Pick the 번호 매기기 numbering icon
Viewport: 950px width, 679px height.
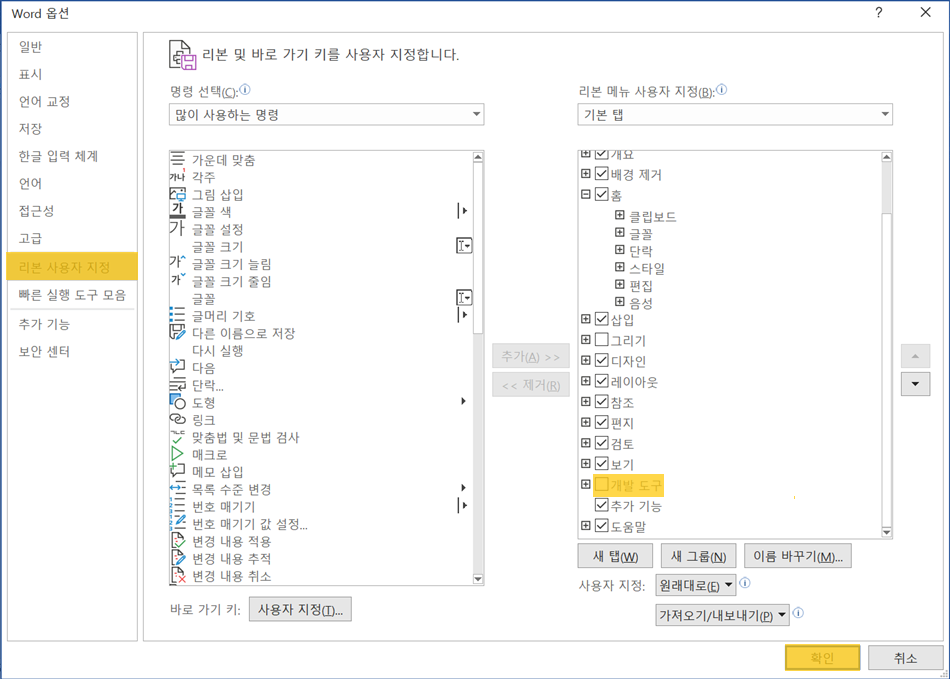(x=178, y=506)
